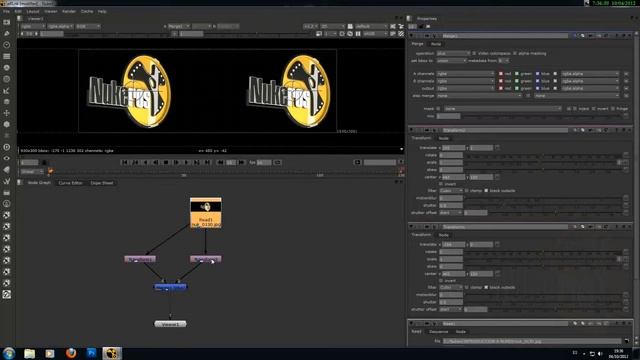640x360 pixels.
Task: Switch to Curve Editor tab
Action: point(71,183)
